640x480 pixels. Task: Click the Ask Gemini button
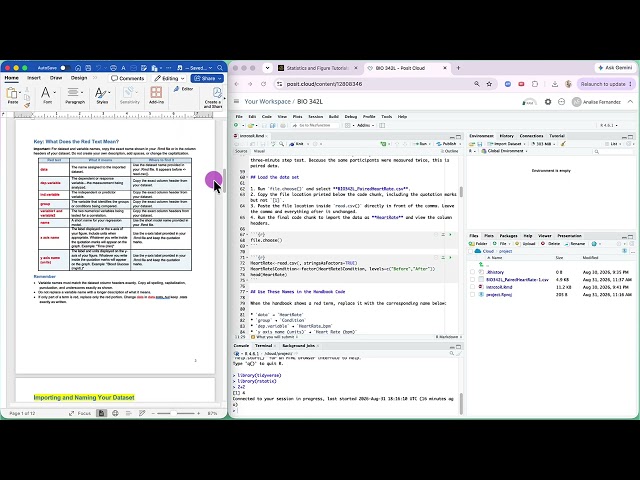point(615,68)
